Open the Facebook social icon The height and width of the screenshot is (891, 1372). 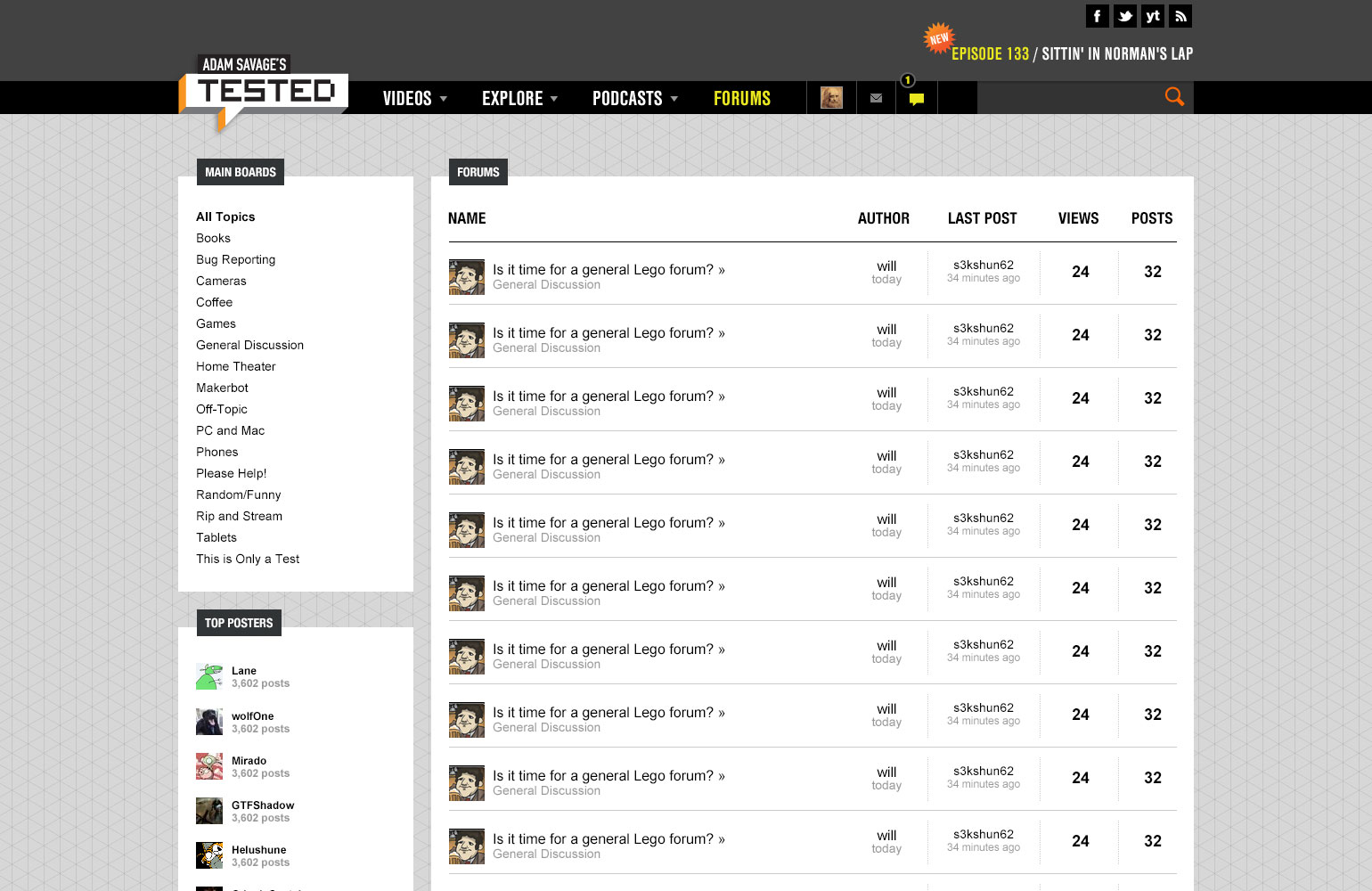tap(1097, 16)
